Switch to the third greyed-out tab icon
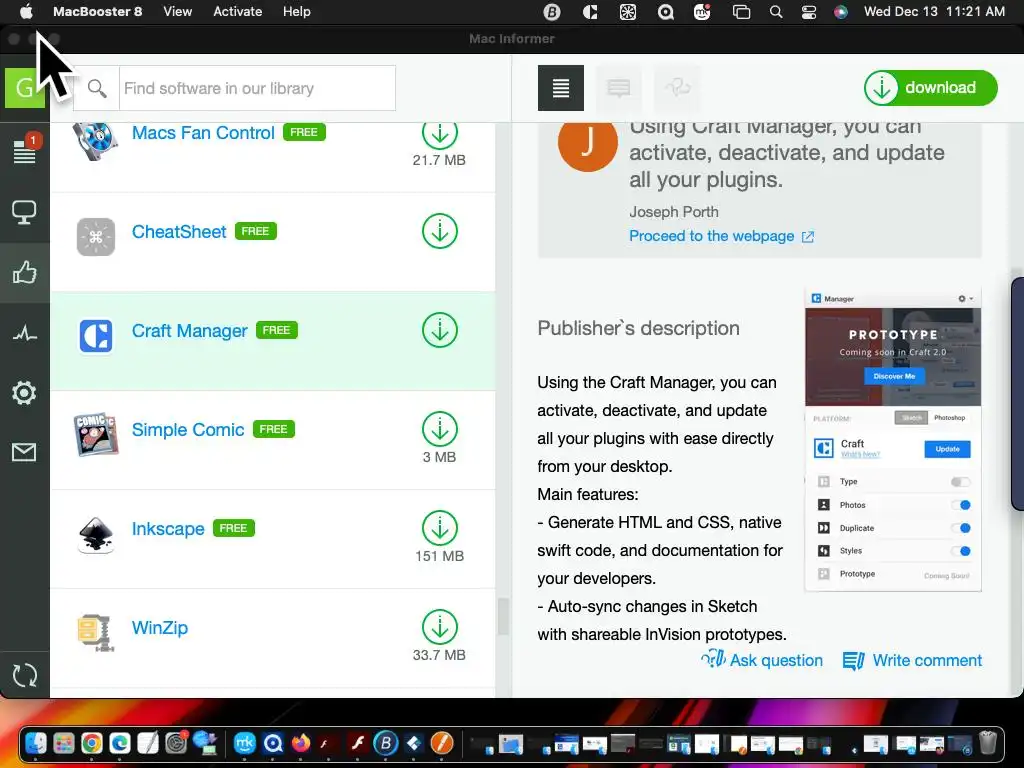The image size is (1024, 768). [x=677, y=88]
